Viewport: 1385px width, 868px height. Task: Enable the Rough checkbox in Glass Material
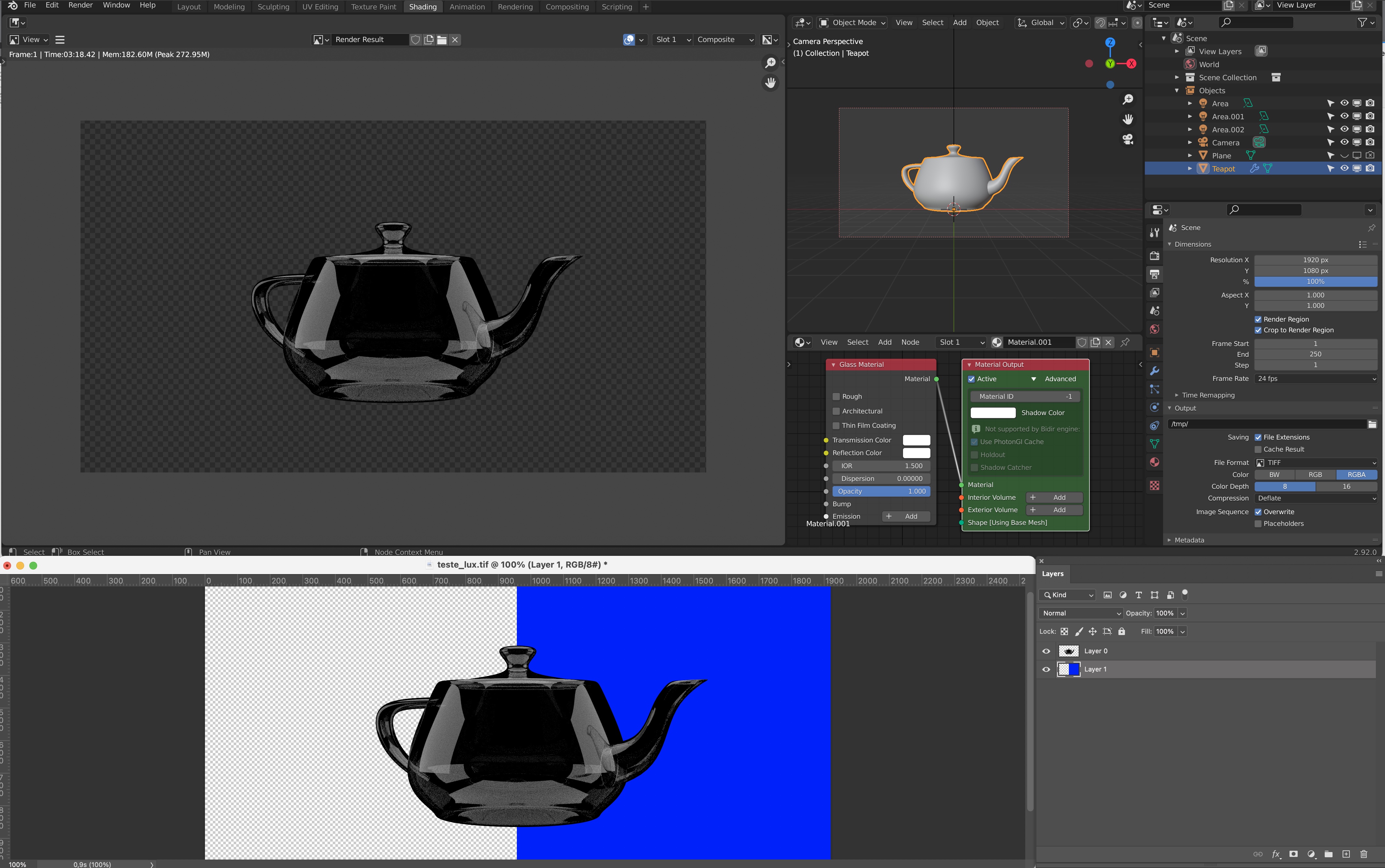[836, 397]
